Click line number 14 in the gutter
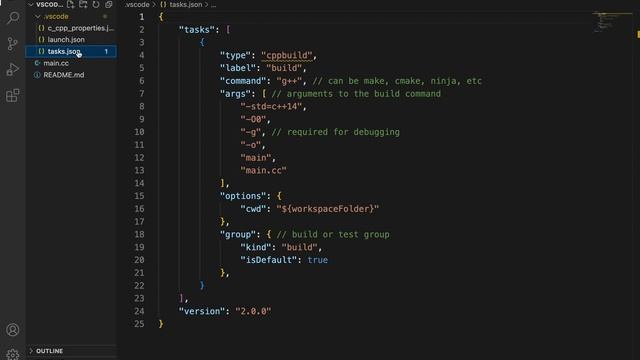The height and width of the screenshot is (360, 640). pyautogui.click(x=139, y=183)
